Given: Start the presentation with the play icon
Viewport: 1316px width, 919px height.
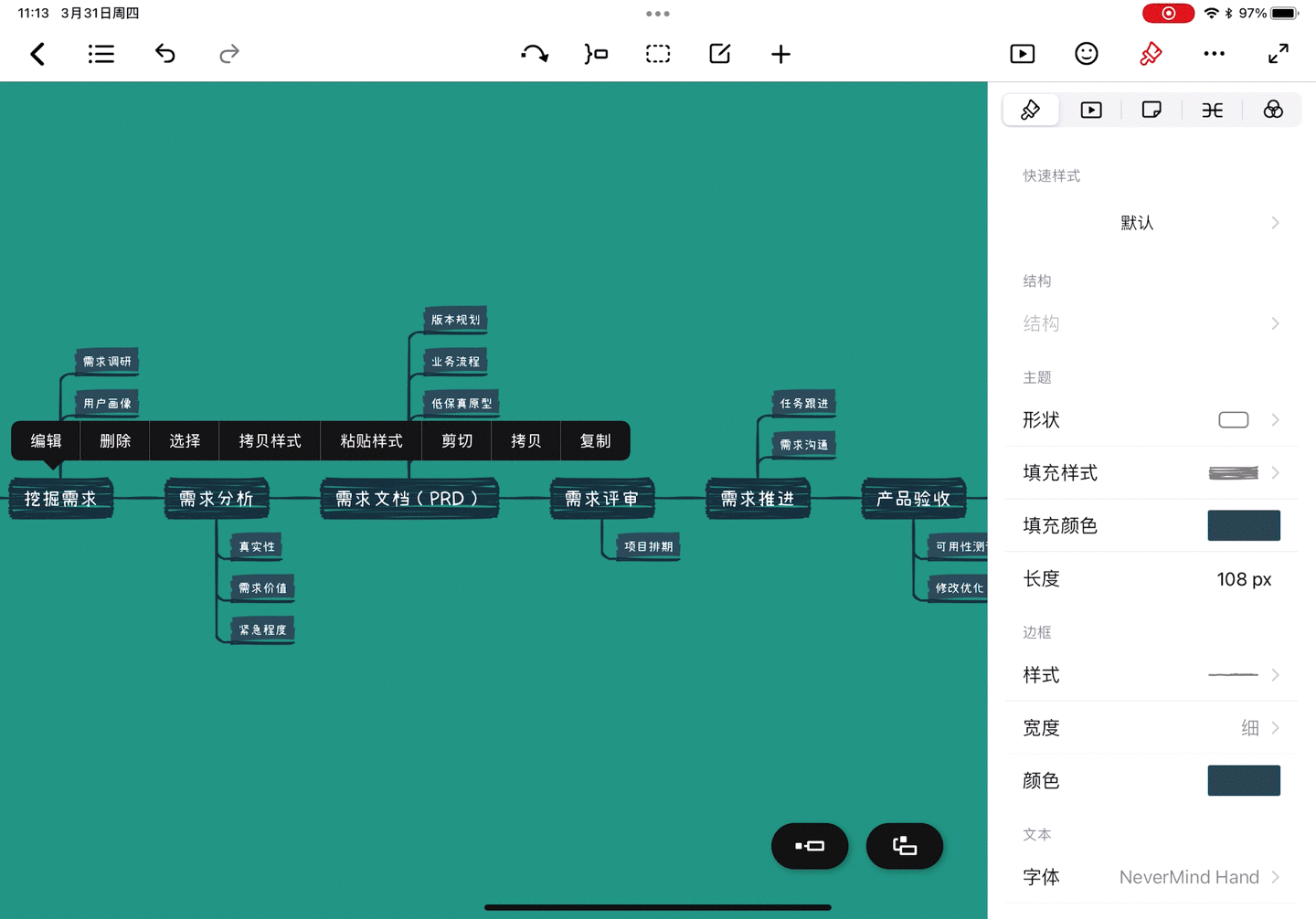Looking at the screenshot, I should (1023, 54).
